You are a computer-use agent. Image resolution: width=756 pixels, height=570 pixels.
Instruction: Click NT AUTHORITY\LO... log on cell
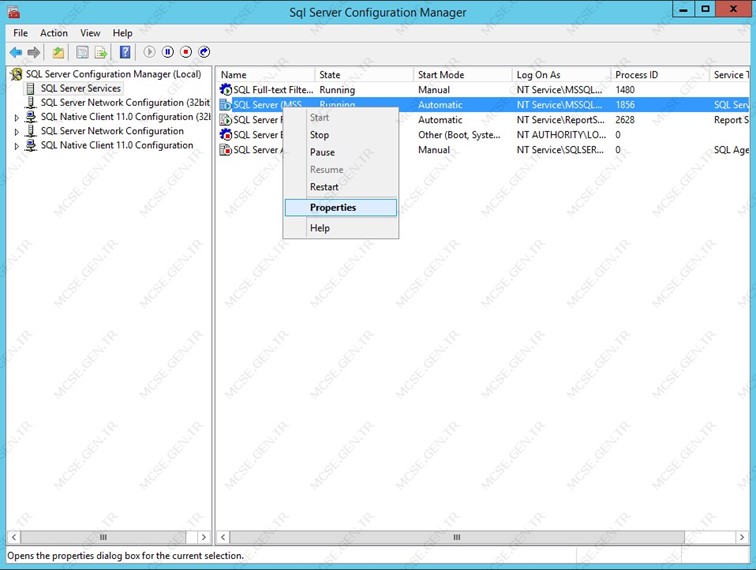pyautogui.click(x=561, y=135)
